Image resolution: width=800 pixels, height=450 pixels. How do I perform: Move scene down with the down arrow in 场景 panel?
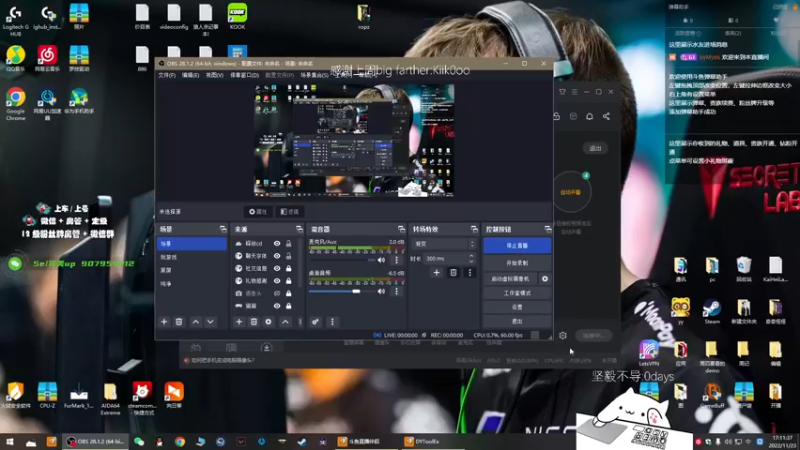[x=210, y=322]
